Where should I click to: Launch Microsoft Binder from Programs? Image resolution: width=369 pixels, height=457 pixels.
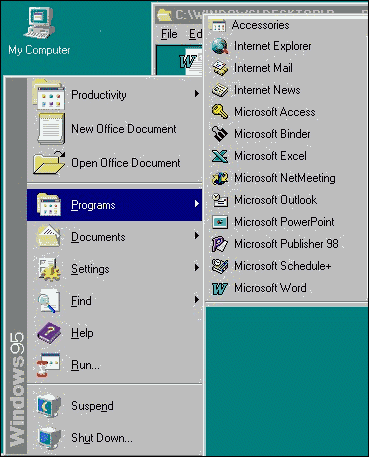tap(287, 134)
